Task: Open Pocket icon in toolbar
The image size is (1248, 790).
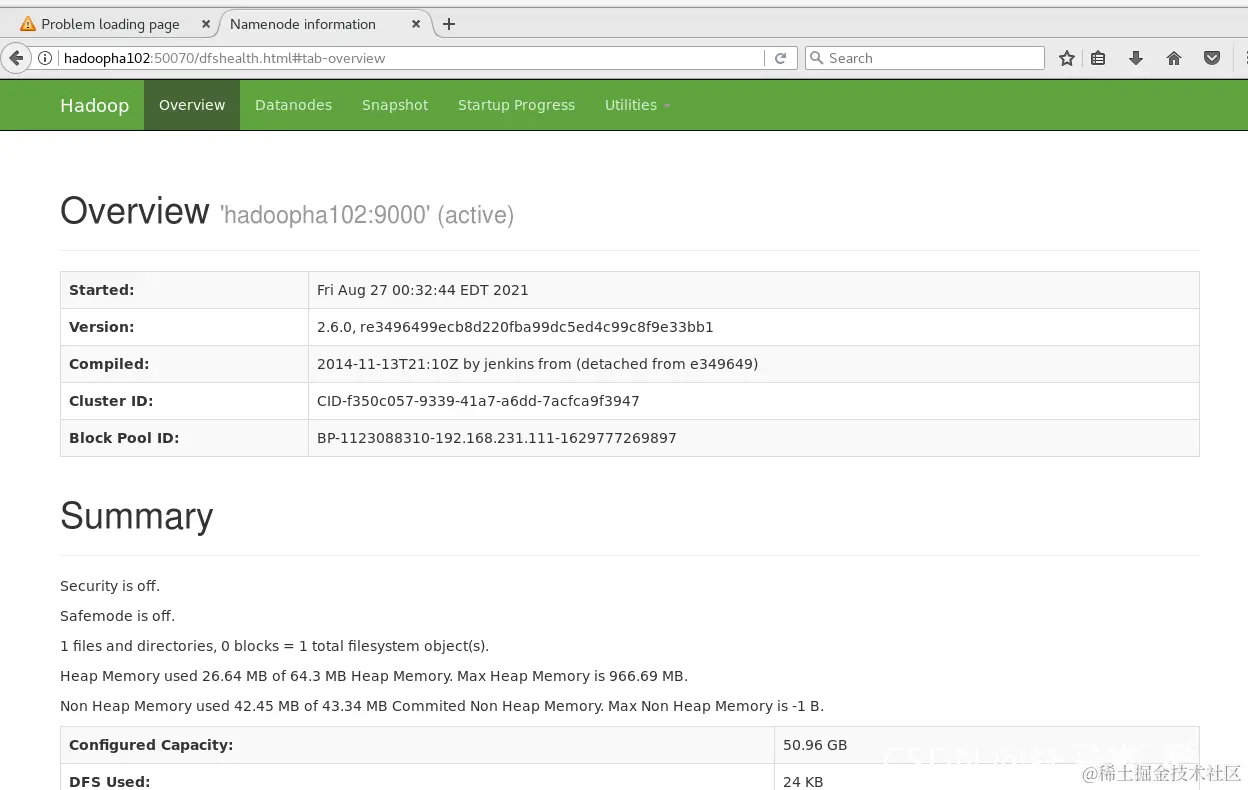Action: tap(1212, 58)
